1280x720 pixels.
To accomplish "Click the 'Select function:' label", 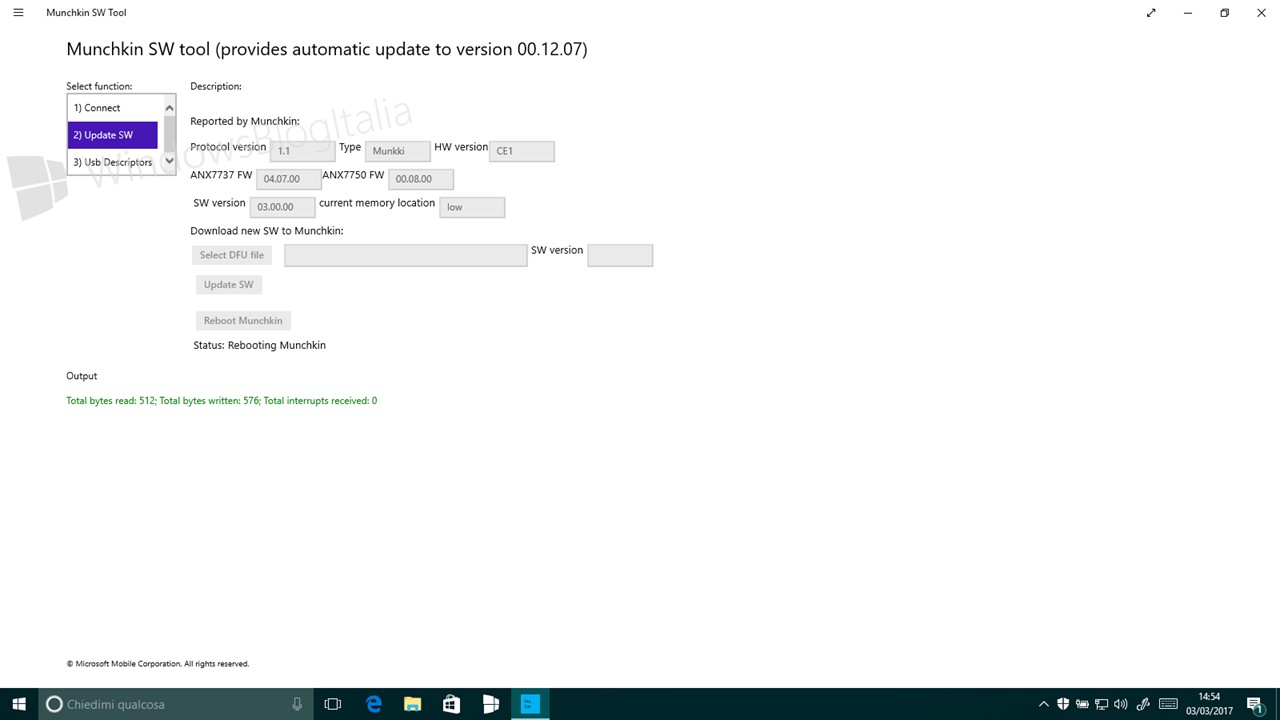I will click(x=99, y=86).
